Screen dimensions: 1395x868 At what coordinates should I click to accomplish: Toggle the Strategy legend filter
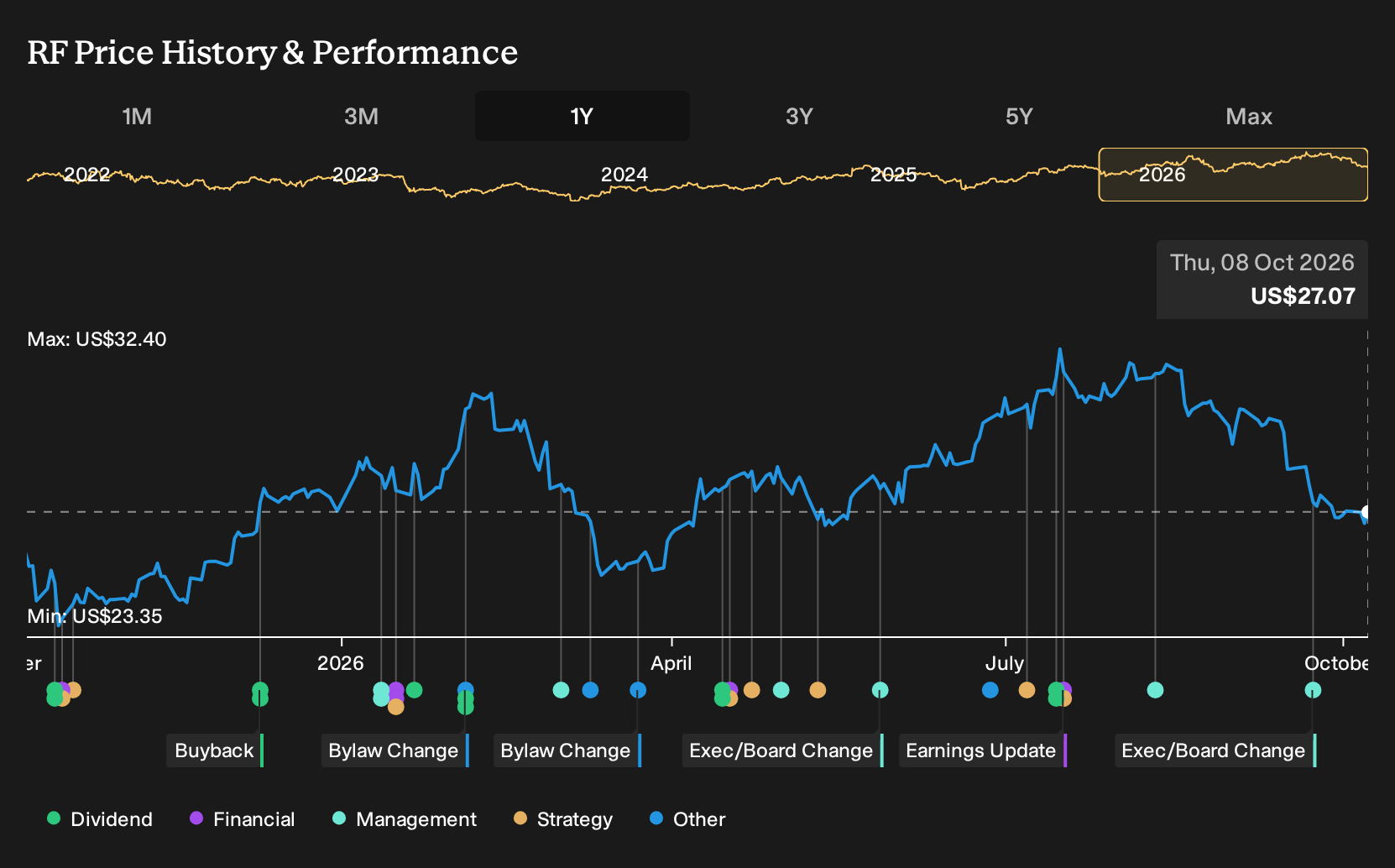[563, 819]
